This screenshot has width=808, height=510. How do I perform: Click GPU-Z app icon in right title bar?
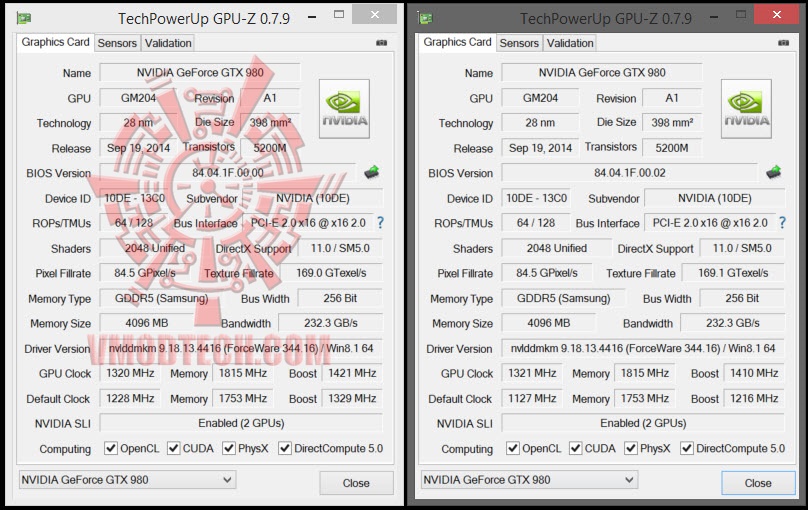tap(426, 19)
